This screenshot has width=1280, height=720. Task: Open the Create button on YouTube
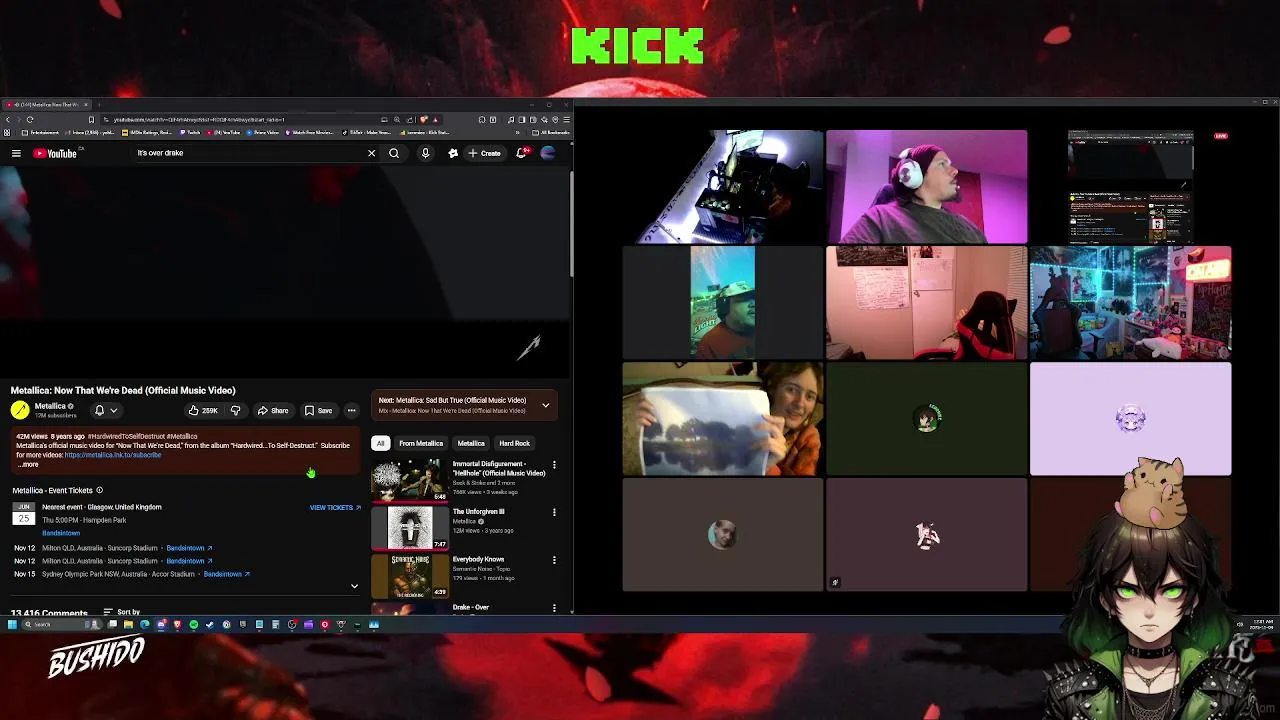[484, 153]
